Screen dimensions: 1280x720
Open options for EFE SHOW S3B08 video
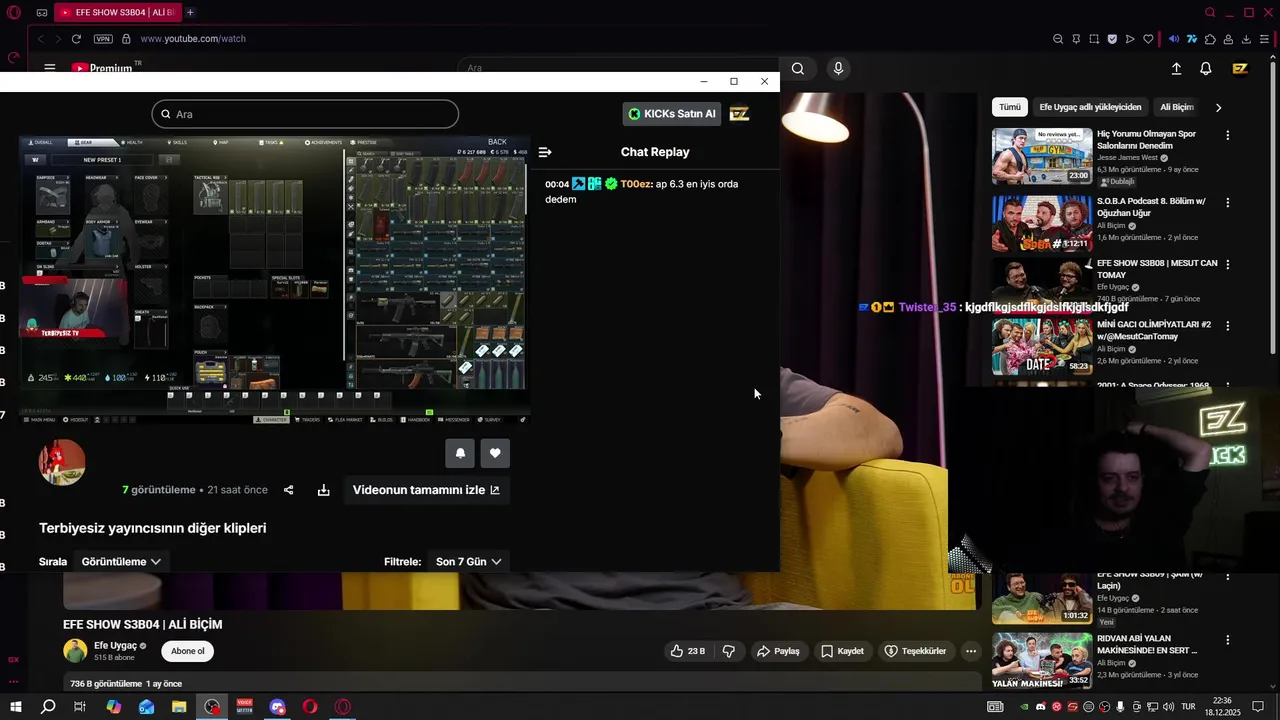pos(1228,265)
